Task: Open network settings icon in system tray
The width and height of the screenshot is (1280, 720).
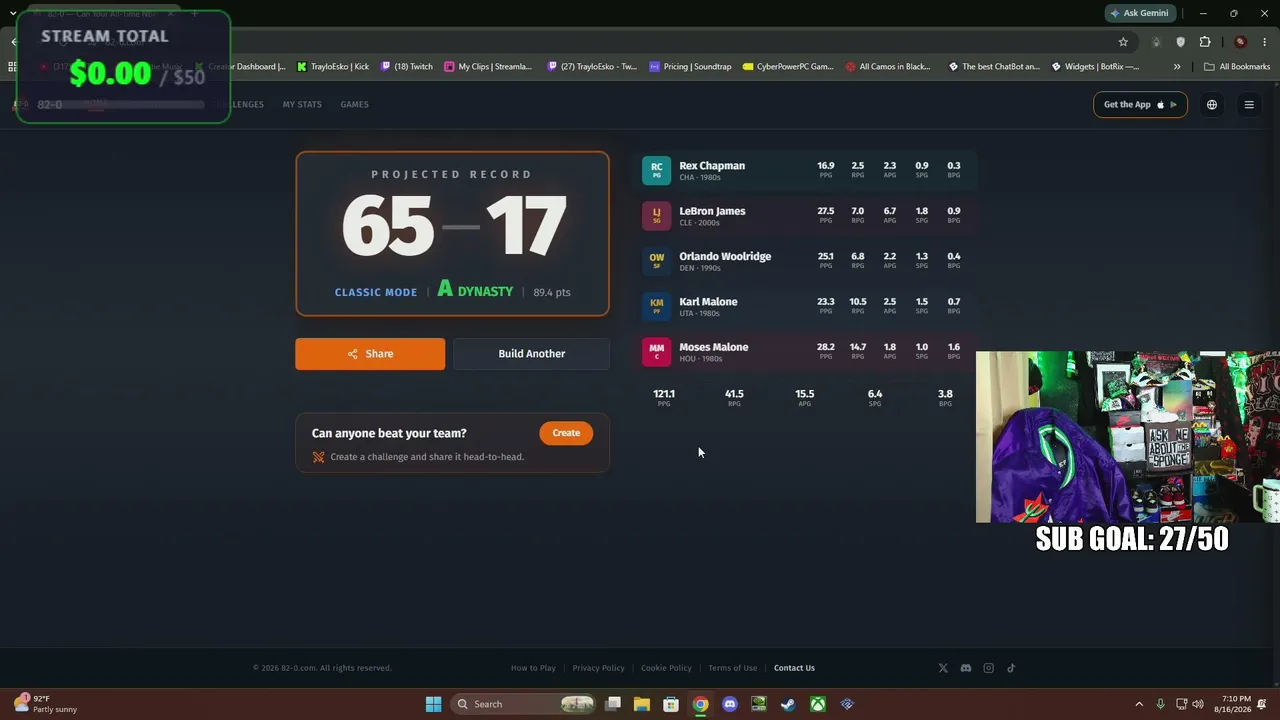Action: coord(1181,704)
